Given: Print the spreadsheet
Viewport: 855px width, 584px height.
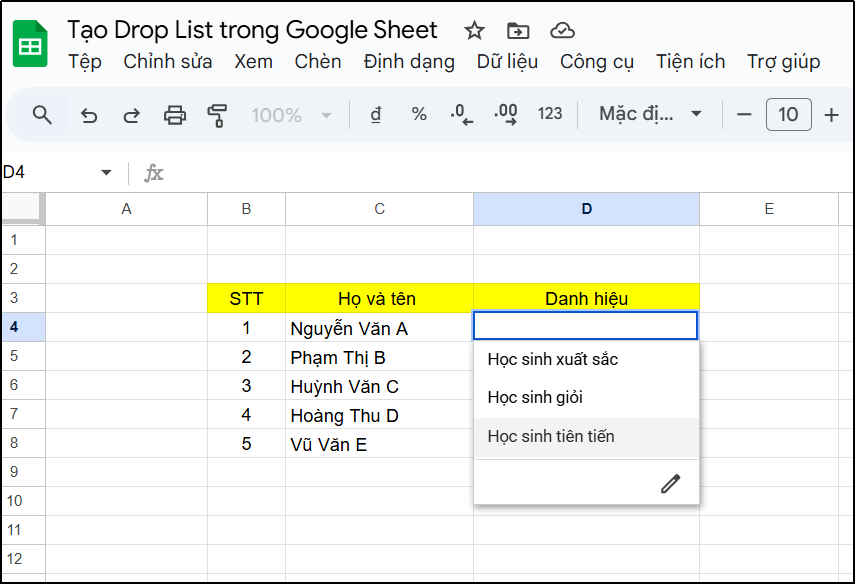Looking at the screenshot, I should pos(174,114).
